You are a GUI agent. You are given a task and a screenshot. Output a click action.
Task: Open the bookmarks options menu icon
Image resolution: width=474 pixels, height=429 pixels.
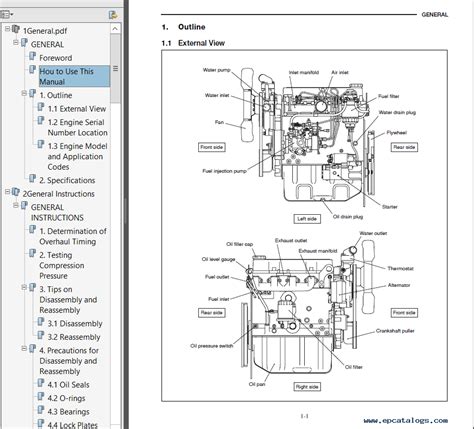6,14
